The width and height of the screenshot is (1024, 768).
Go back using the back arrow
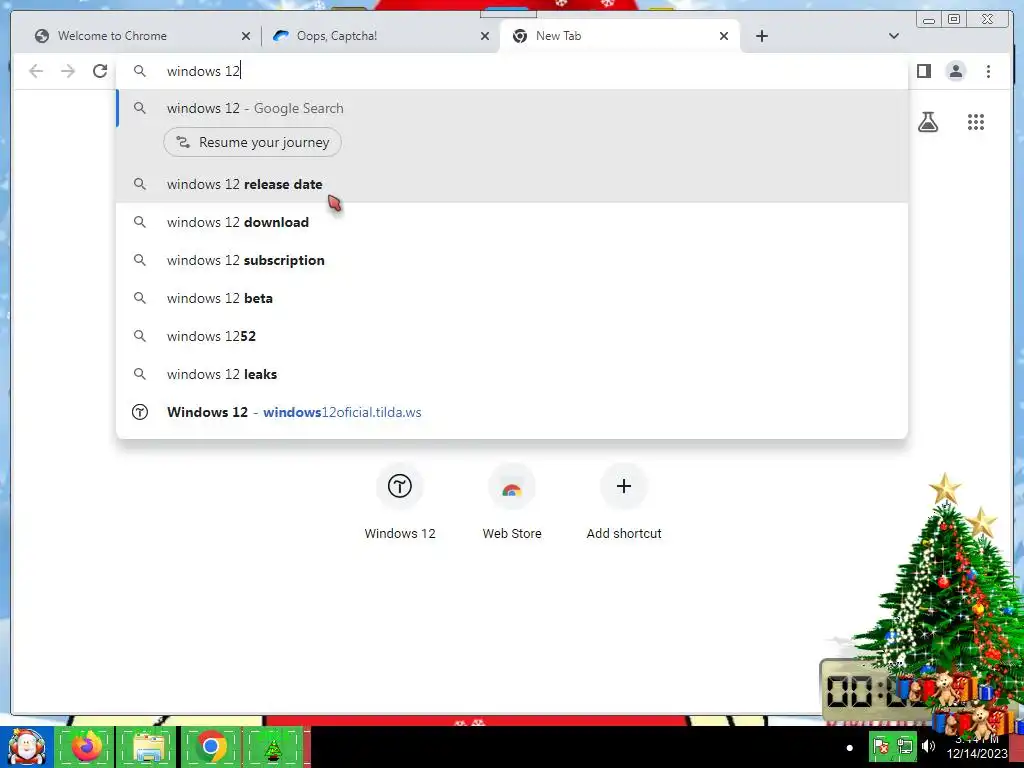36,71
